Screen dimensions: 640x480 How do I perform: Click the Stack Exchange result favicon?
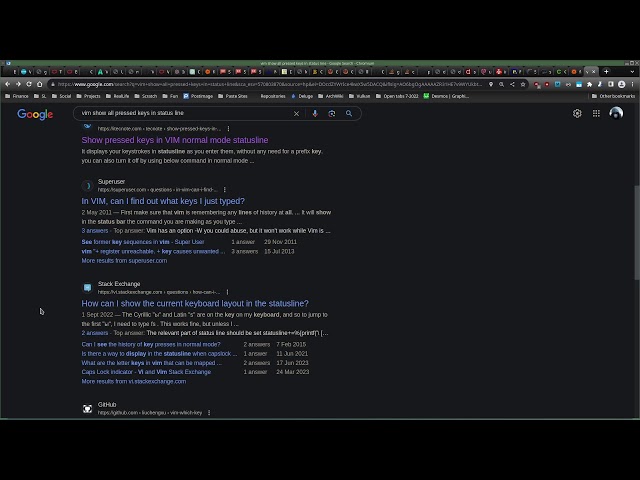(87, 288)
